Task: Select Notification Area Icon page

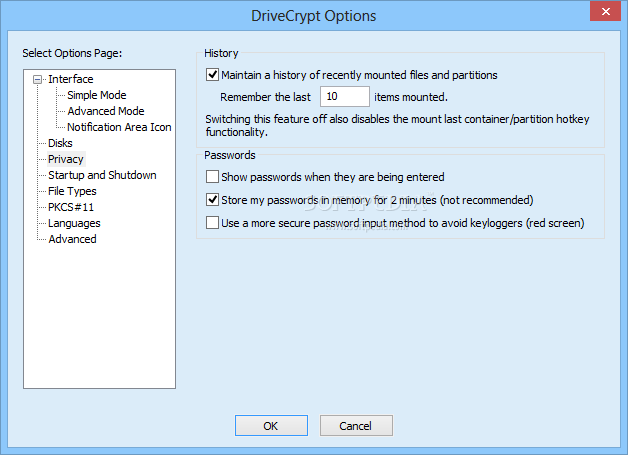Action: (x=119, y=127)
